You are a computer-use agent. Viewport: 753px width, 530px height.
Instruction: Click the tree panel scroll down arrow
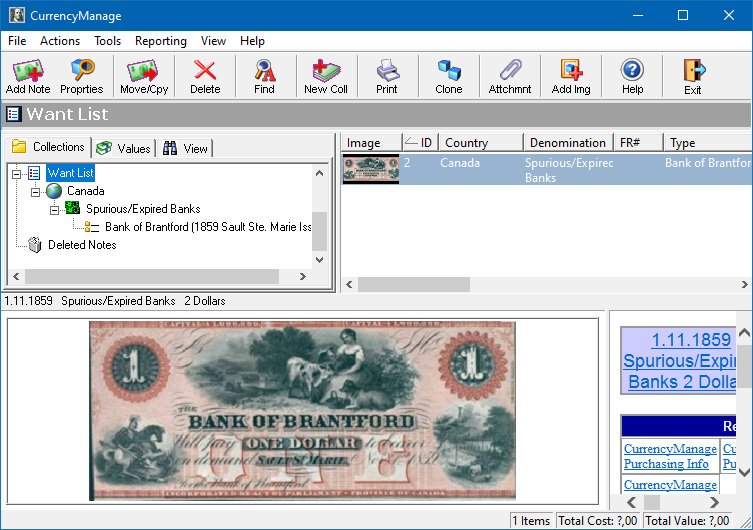[x=319, y=260]
